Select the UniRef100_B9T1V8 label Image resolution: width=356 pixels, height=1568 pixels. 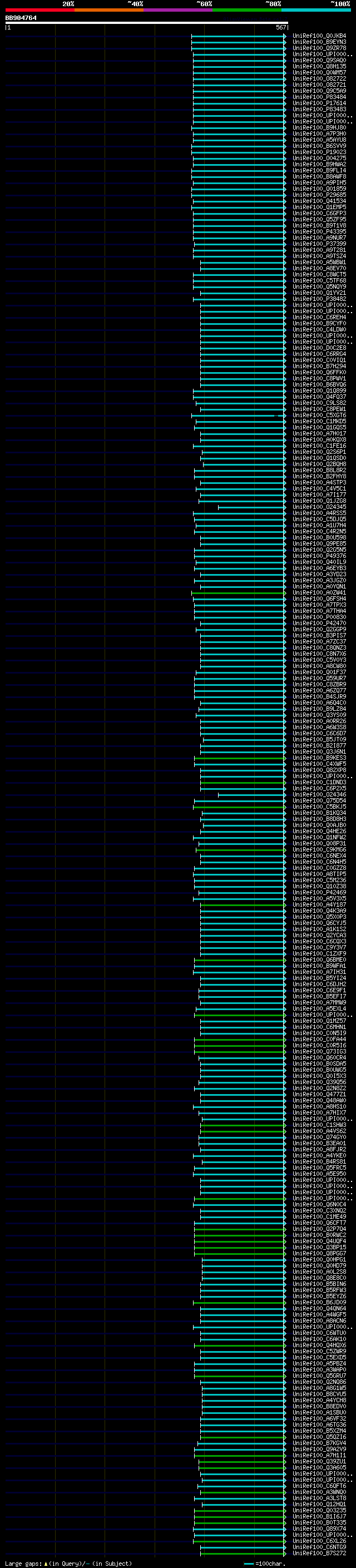point(319,226)
